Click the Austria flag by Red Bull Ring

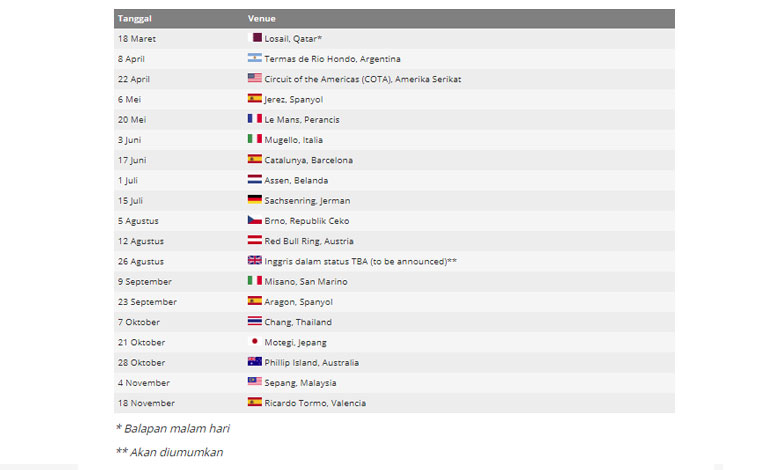click(255, 240)
